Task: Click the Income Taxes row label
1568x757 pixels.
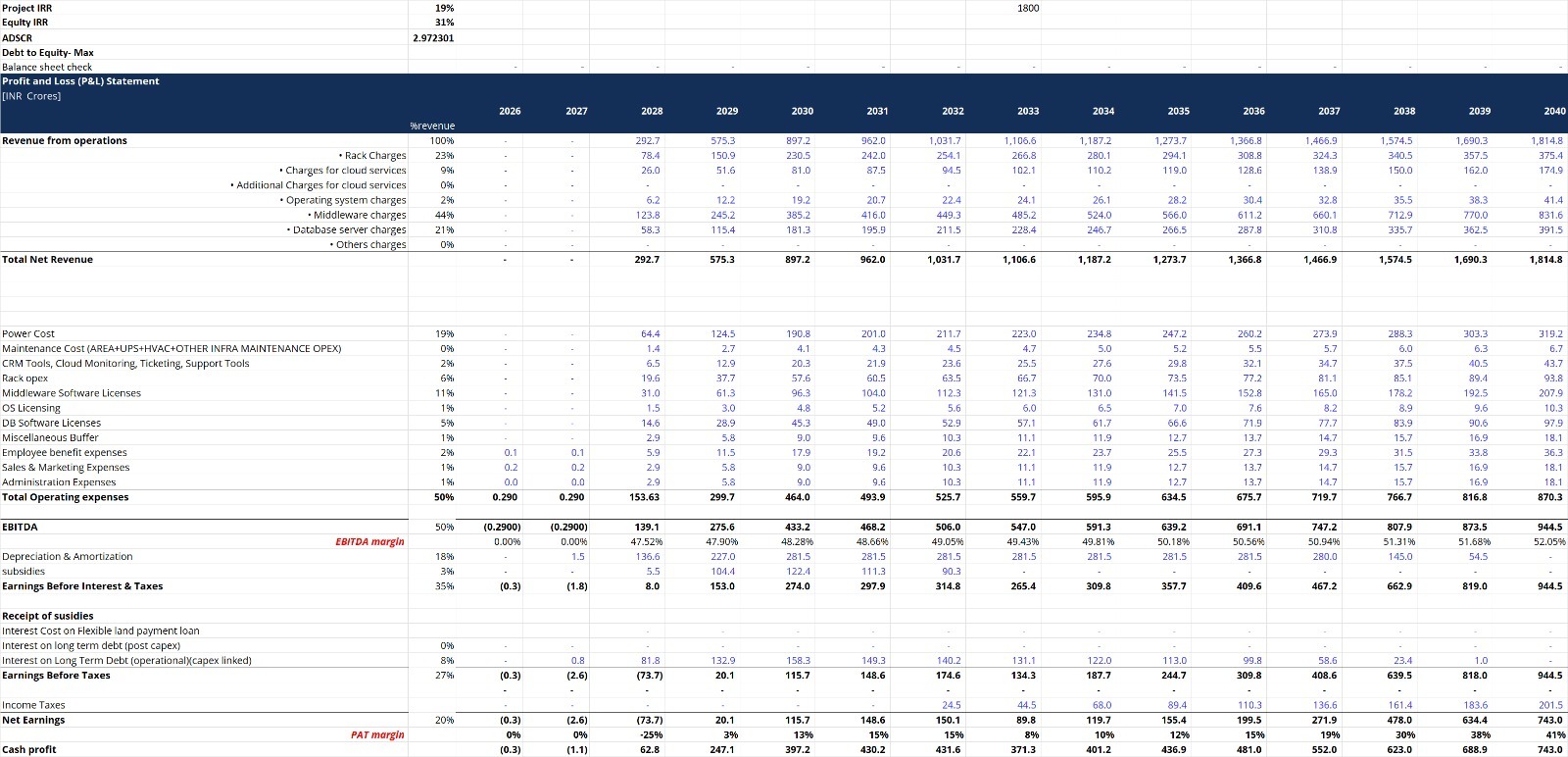Action: coord(33,705)
